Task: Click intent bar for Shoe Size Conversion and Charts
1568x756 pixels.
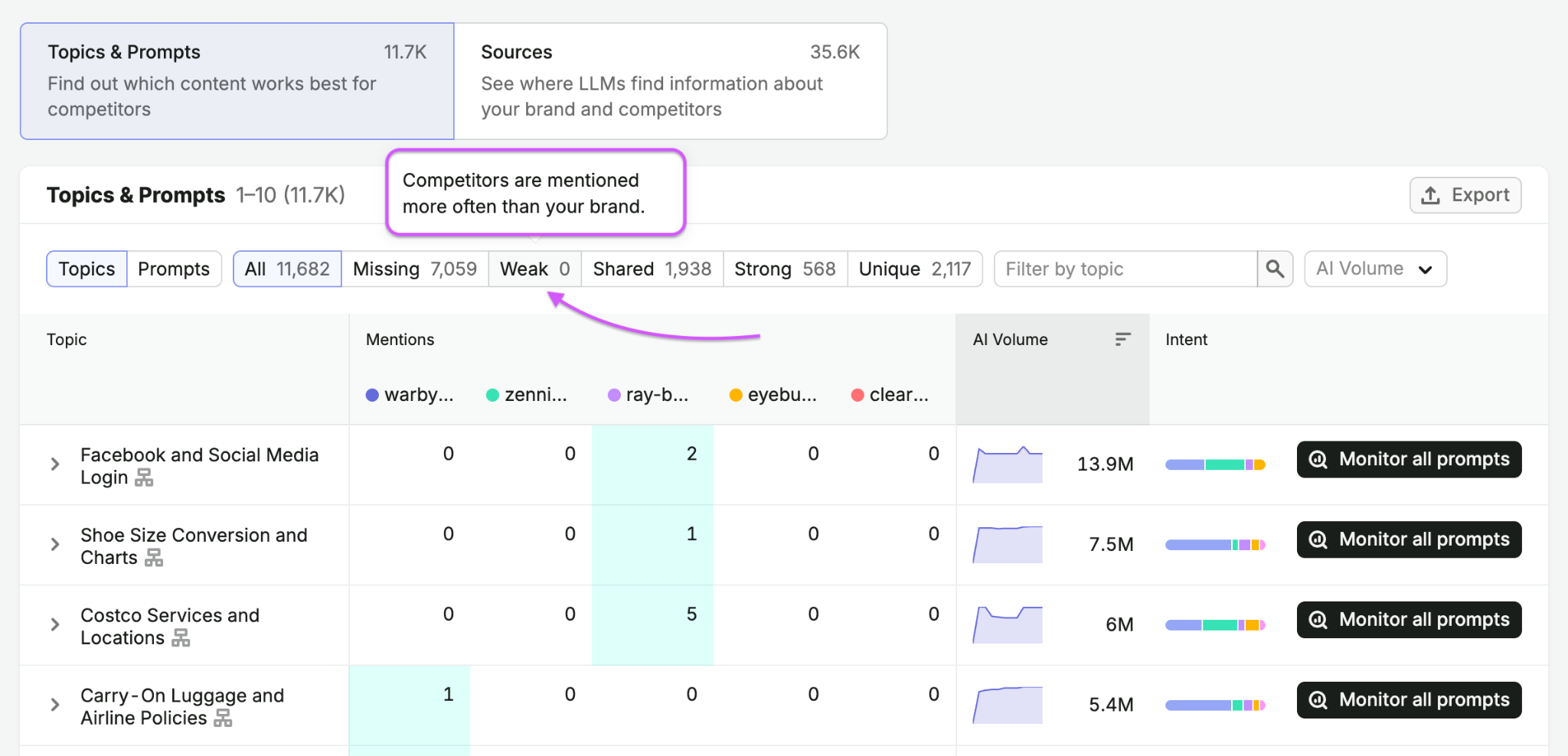Action: (1215, 545)
